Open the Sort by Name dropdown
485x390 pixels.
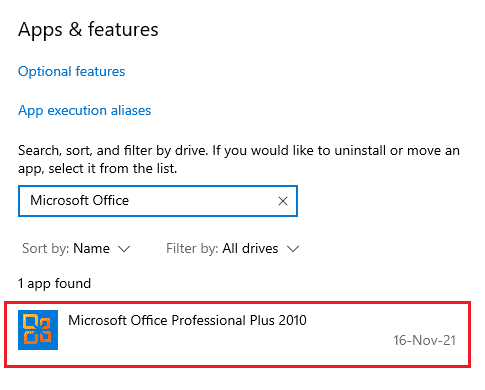point(76,249)
